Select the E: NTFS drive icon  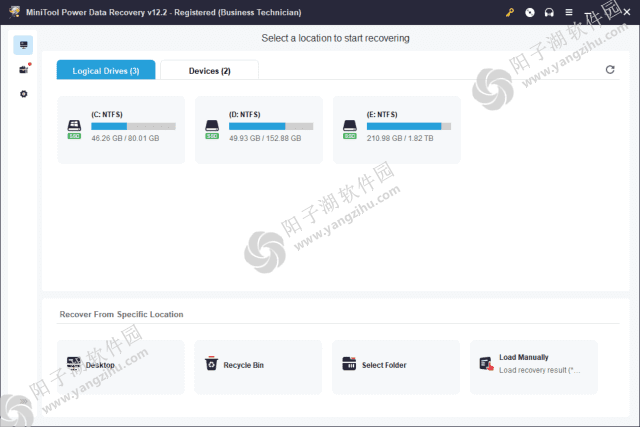(350, 129)
